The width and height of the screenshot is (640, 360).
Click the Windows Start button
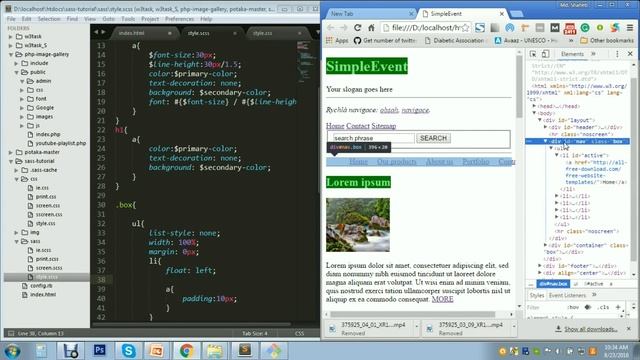[x=12, y=351]
